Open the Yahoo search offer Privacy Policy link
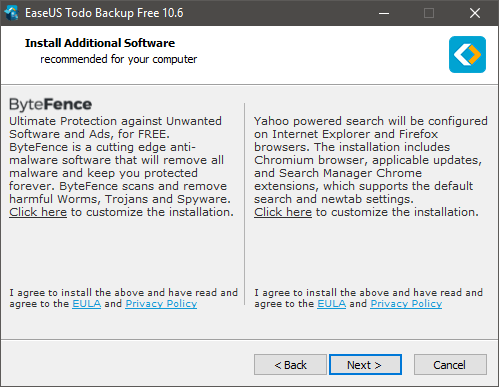 406,304
